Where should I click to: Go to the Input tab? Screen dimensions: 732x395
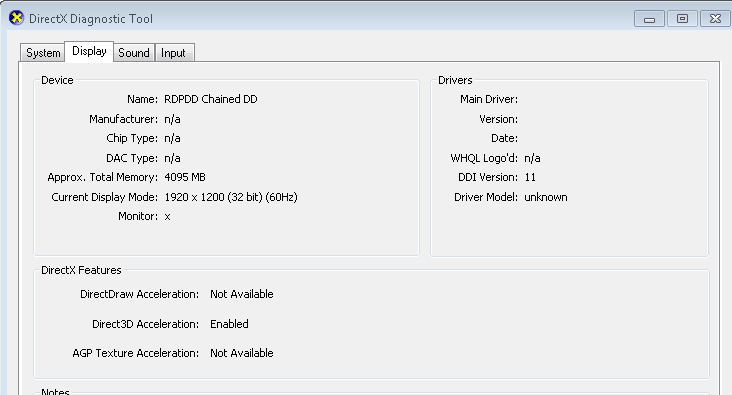pyautogui.click(x=174, y=53)
